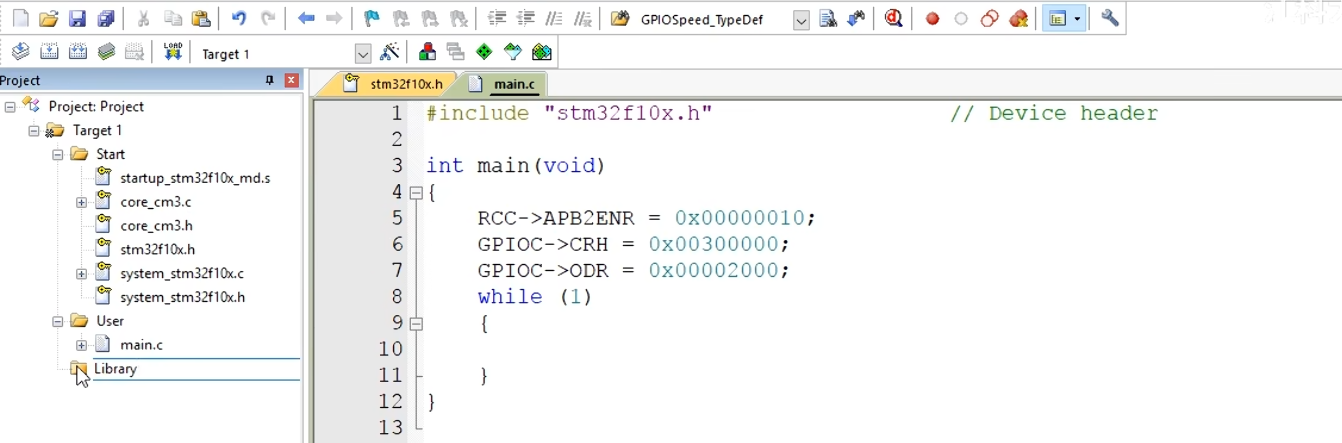Open Configuration wrench icon
Screen dimensions: 1342x443
point(1109,18)
